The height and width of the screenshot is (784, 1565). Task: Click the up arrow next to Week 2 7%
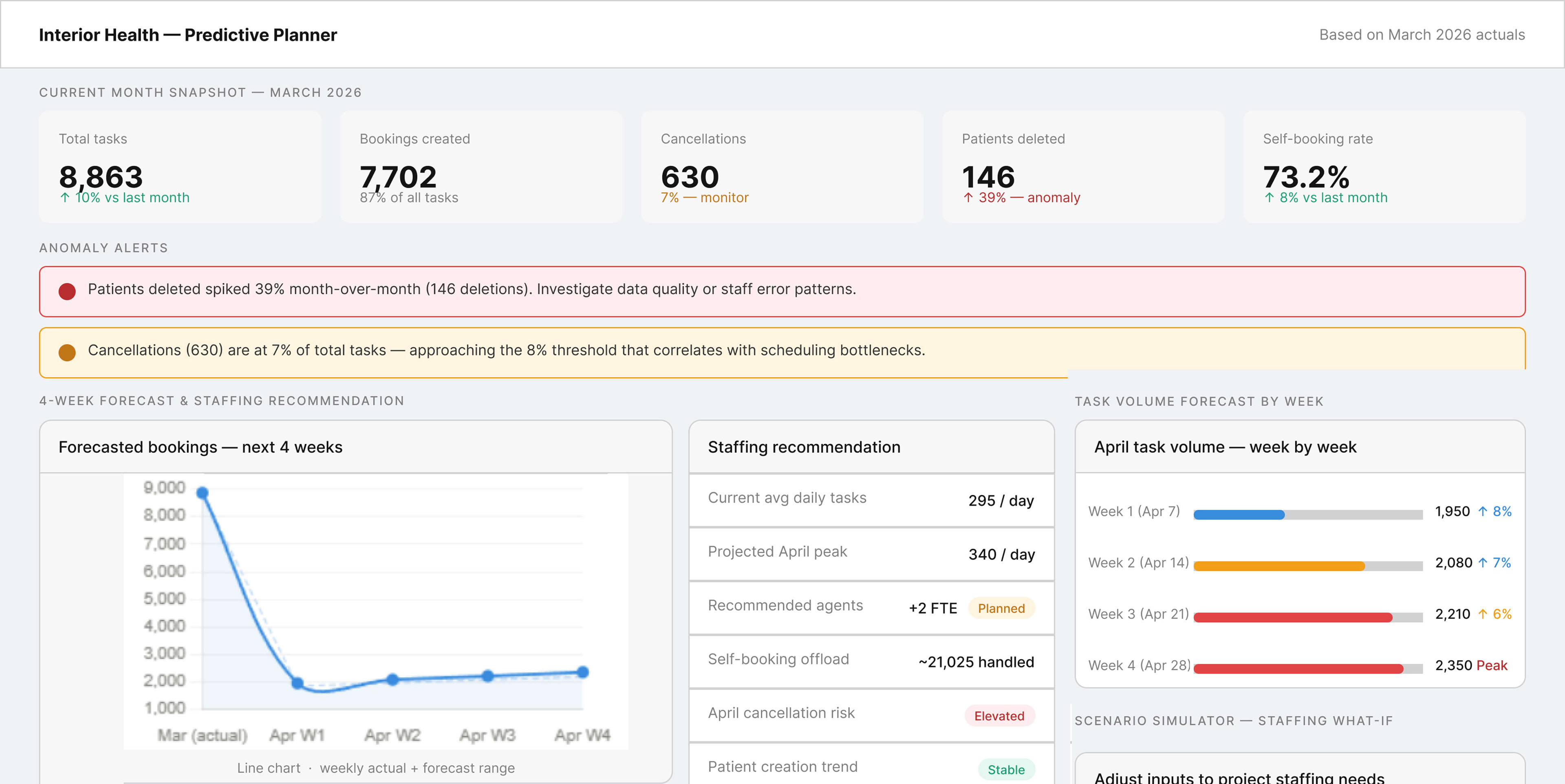1483,563
